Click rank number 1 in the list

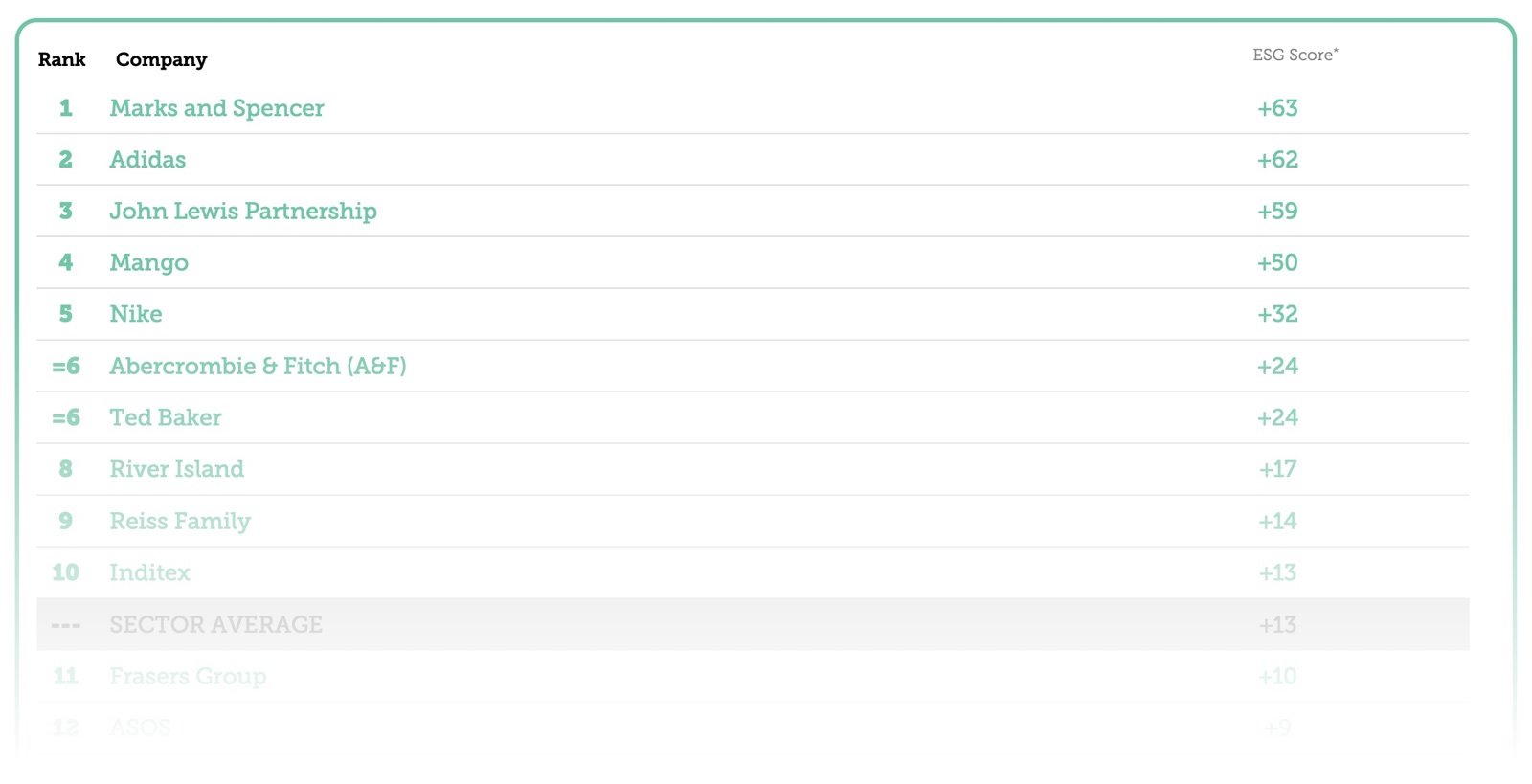pyautogui.click(x=65, y=108)
